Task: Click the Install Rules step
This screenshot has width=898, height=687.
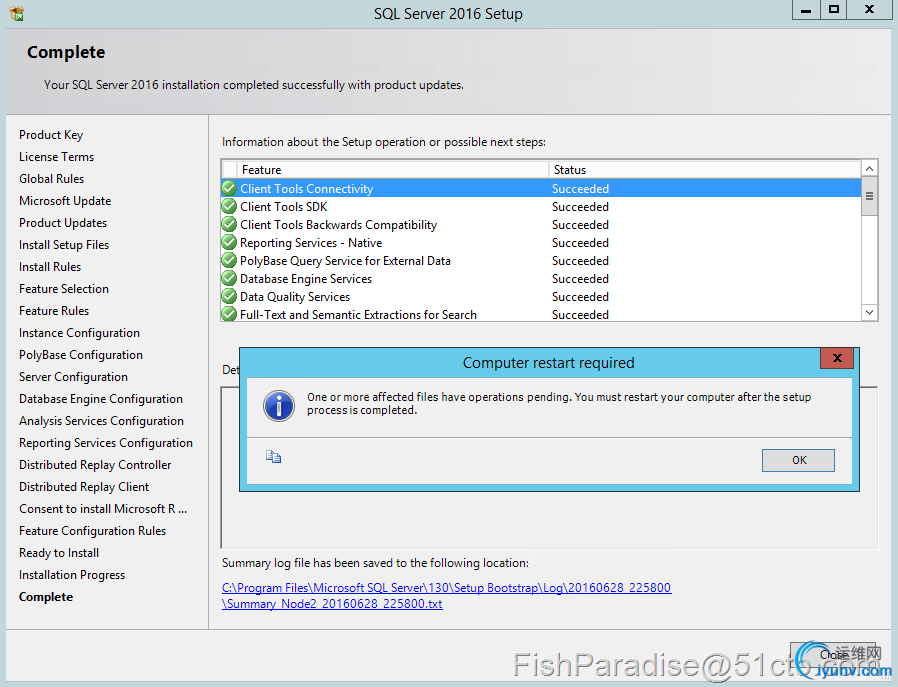Action: point(50,267)
